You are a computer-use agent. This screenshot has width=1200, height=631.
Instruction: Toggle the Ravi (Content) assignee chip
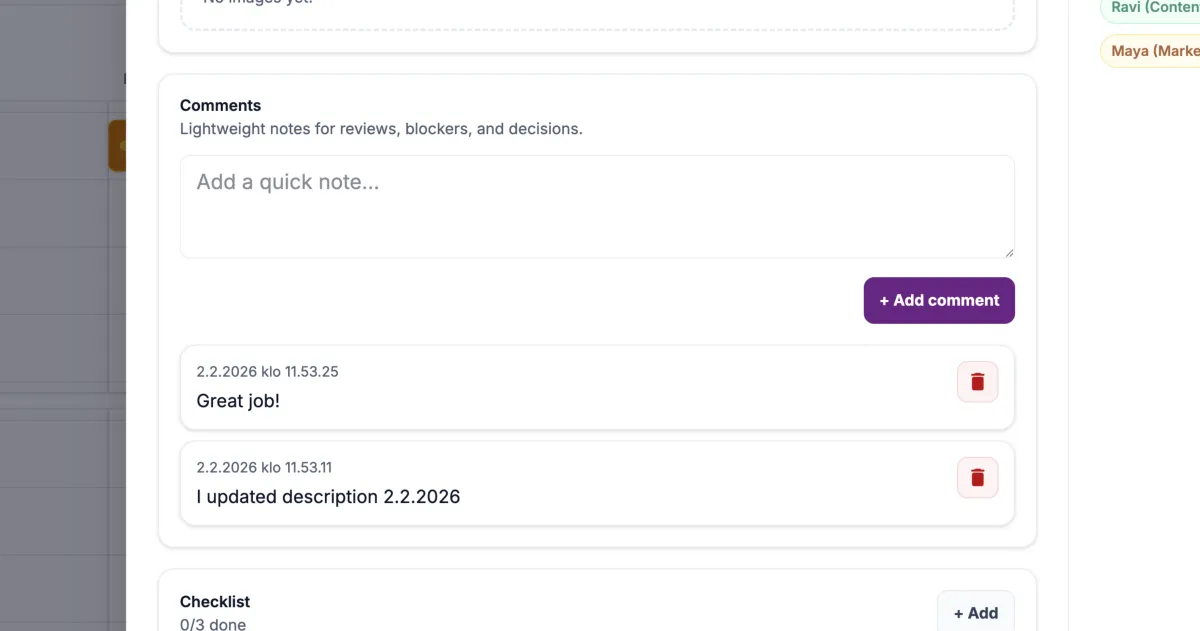pyautogui.click(x=1160, y=8)
